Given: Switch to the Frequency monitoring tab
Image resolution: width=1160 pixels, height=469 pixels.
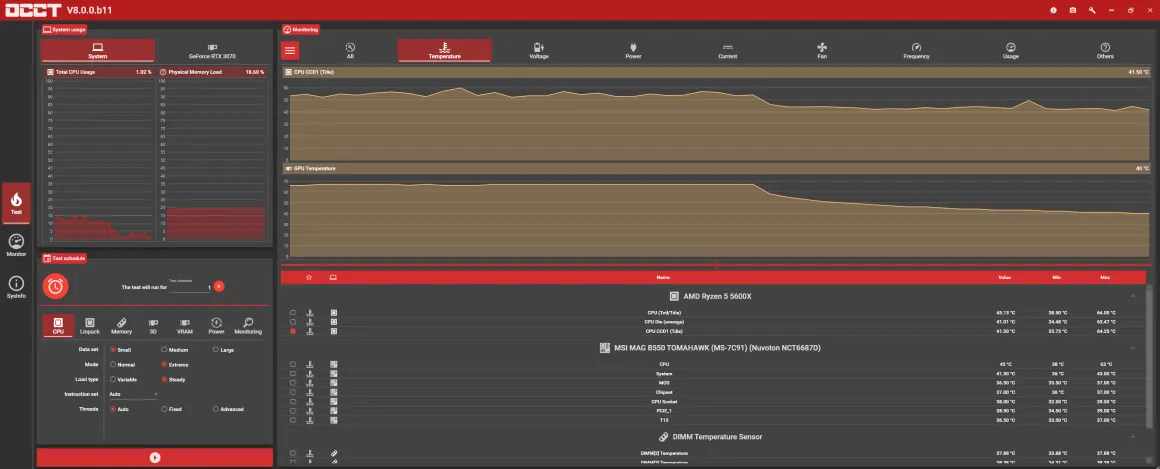Looking at the screenshot, I should pyautogui.click(x=916, y=50).
